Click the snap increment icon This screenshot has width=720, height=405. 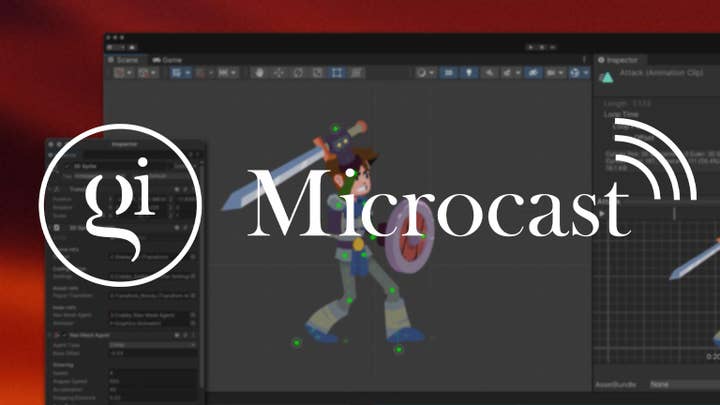[x=223, y=73]
